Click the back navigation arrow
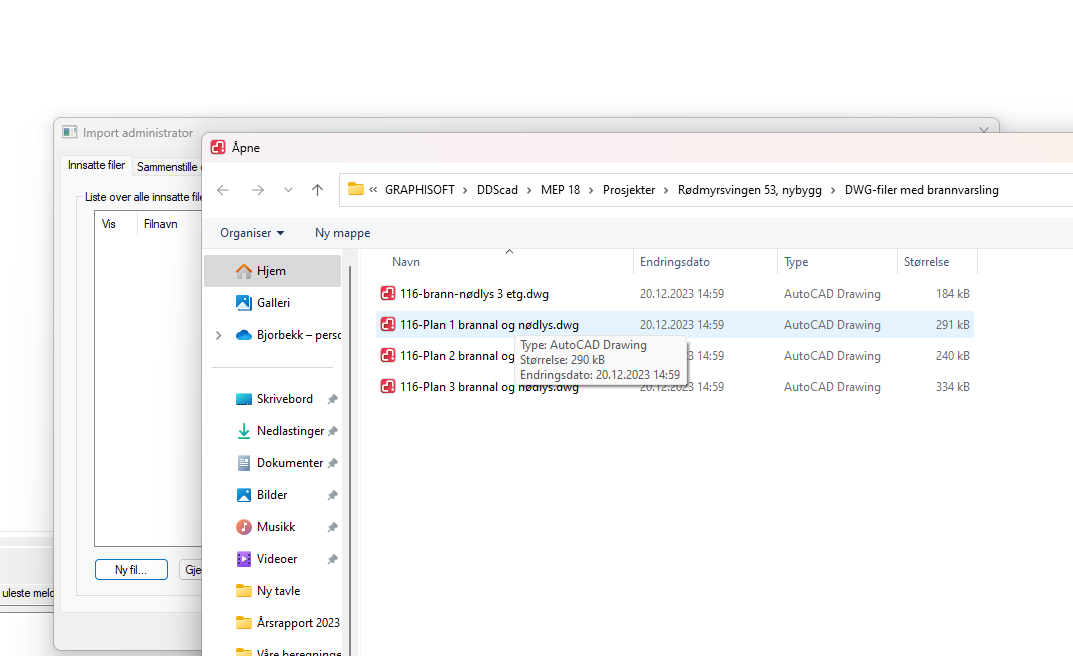The image size is (1073, 656). coord(223,190)
